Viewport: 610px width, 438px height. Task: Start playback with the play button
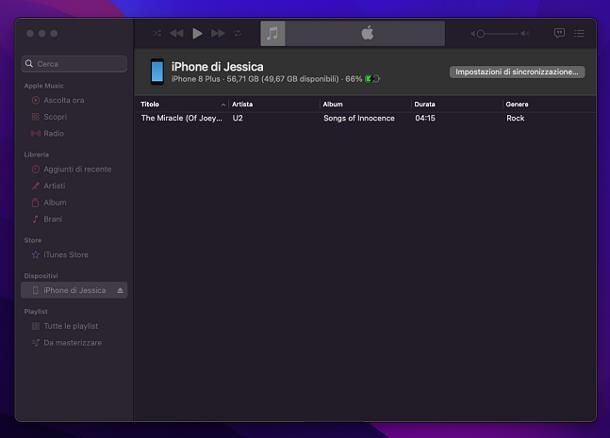197,33
